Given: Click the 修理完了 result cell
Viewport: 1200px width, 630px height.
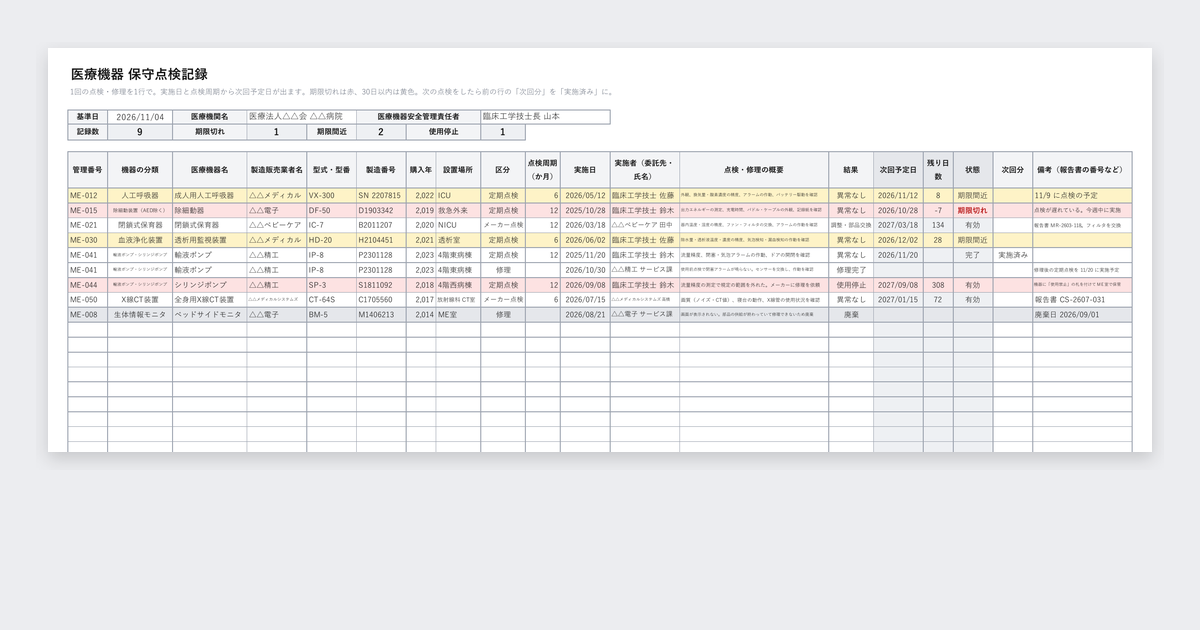Looking at the screenshot, I should pos(851,270).
